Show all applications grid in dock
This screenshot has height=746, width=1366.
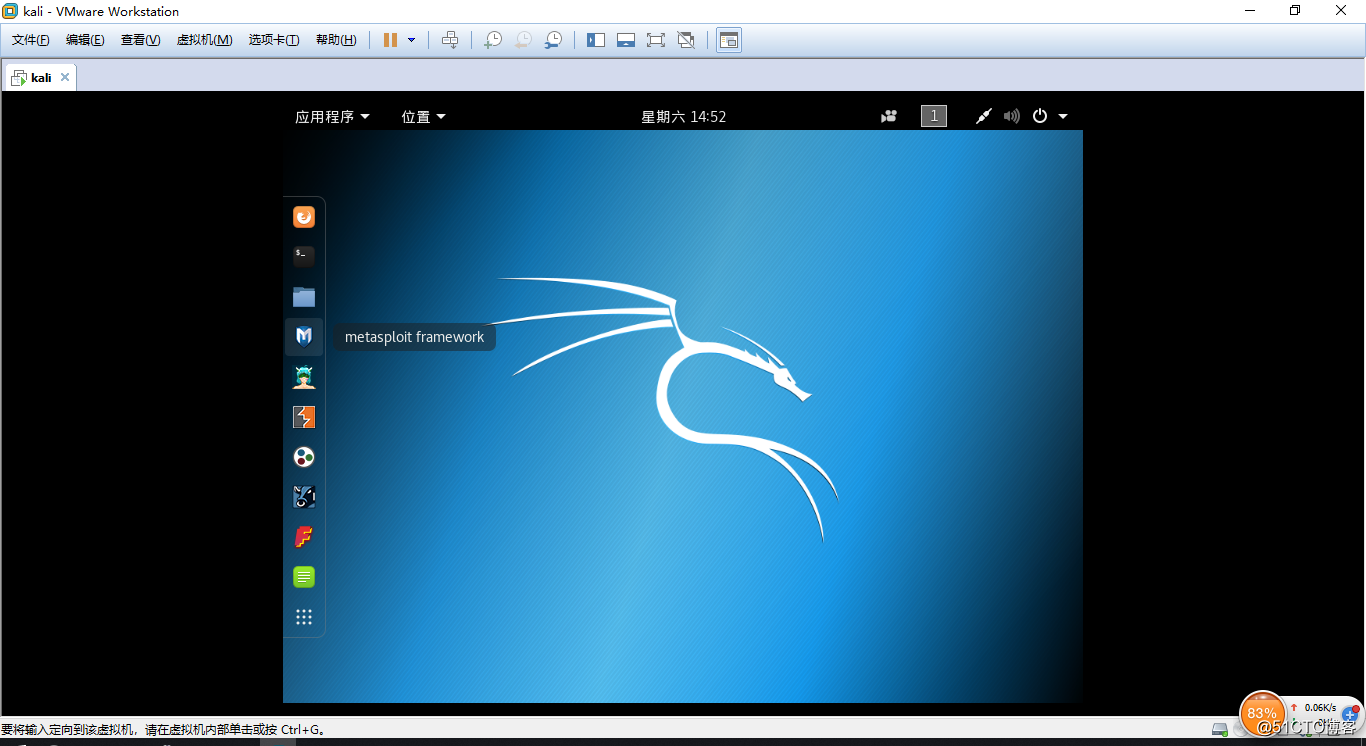click(x=304, y=617)
